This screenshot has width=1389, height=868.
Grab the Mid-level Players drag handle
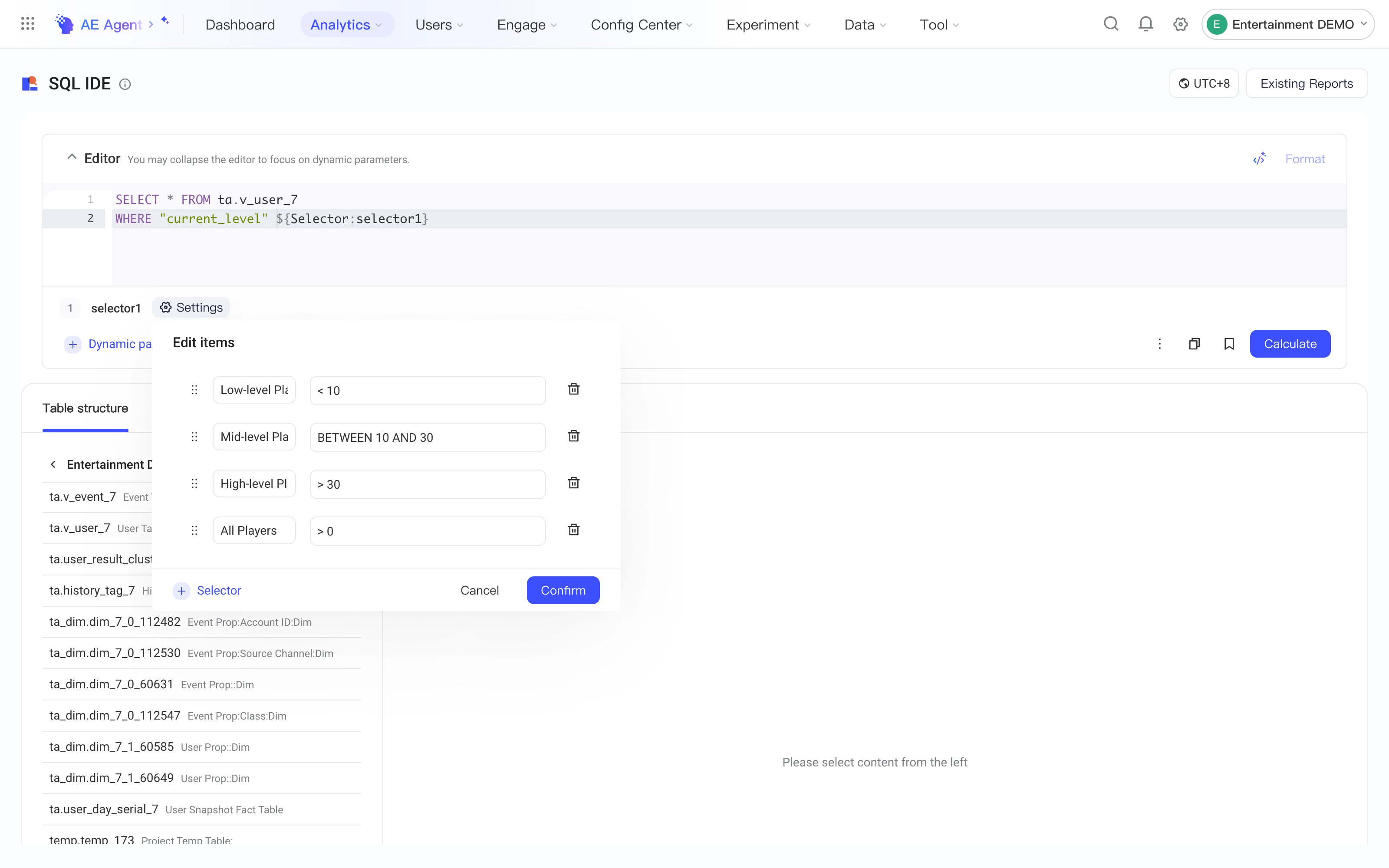[x=194, y=437]
